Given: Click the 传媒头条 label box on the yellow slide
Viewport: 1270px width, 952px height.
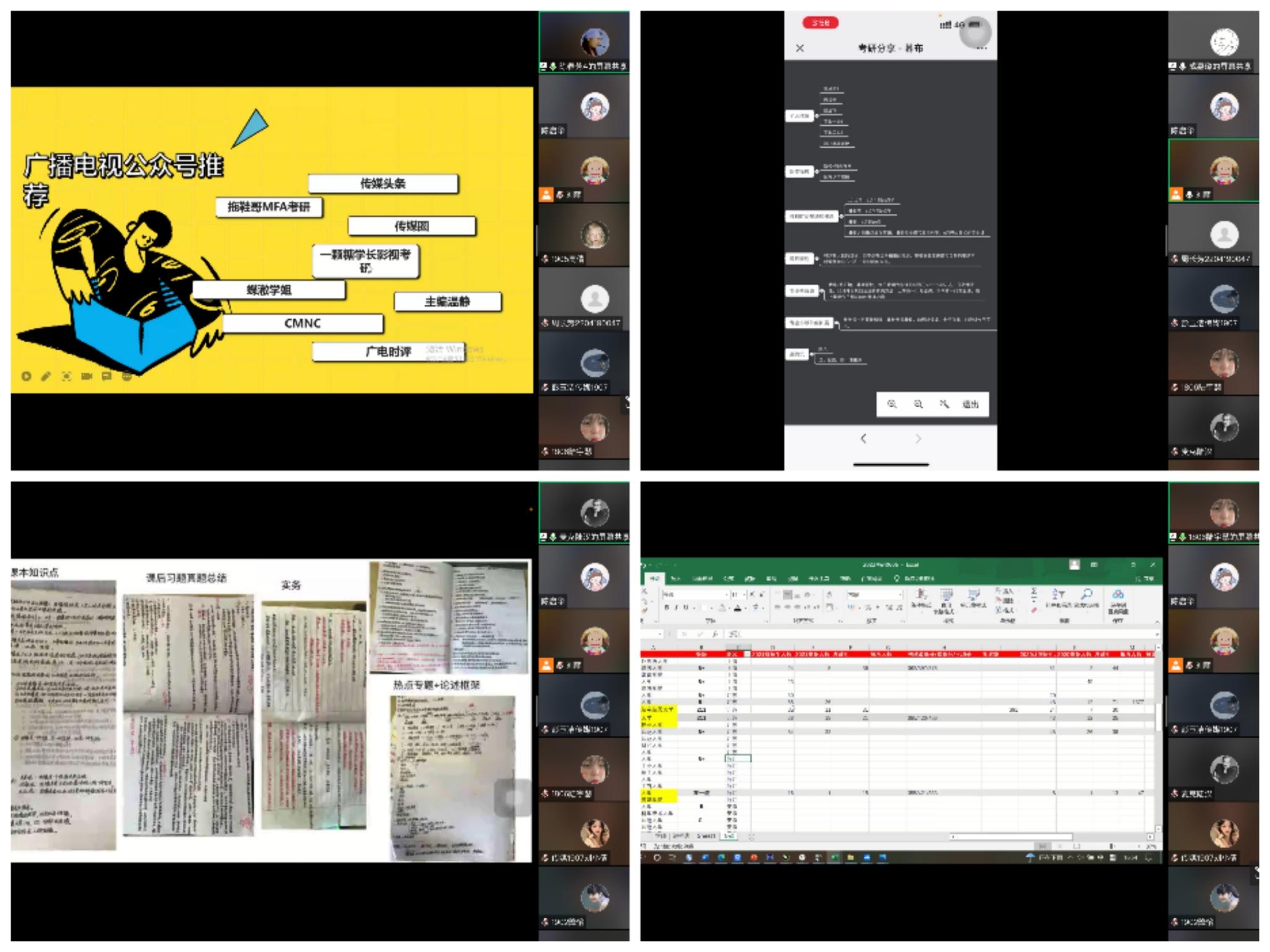Looking at the screenshot, I should 383,183.
